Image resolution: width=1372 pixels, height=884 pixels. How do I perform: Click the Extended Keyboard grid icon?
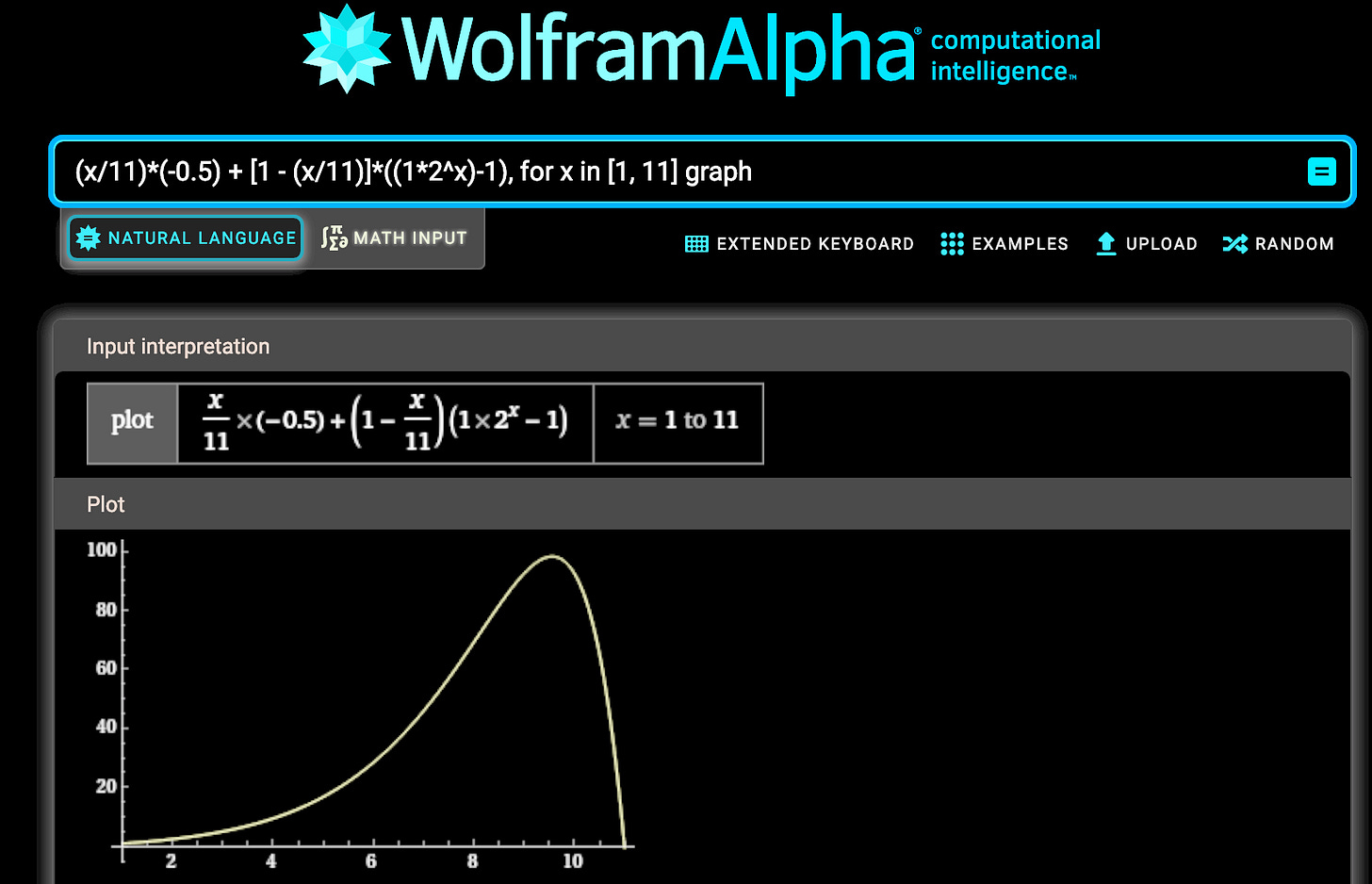[696, 244]
